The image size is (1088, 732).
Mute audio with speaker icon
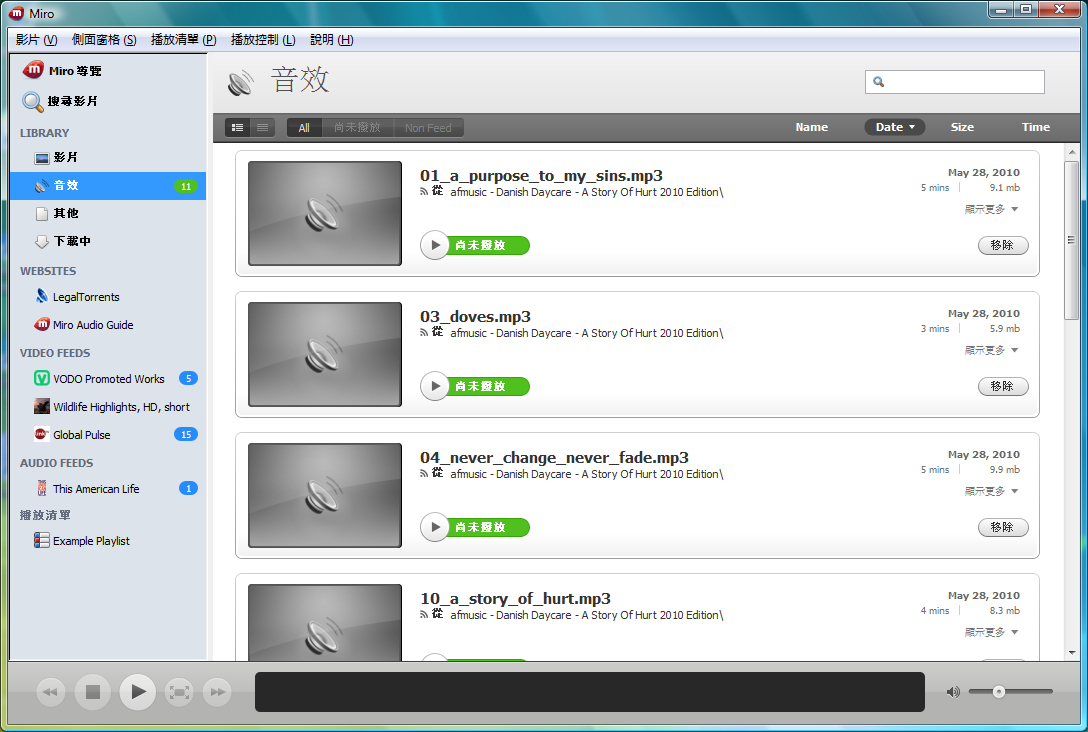(x=953, y=692)
